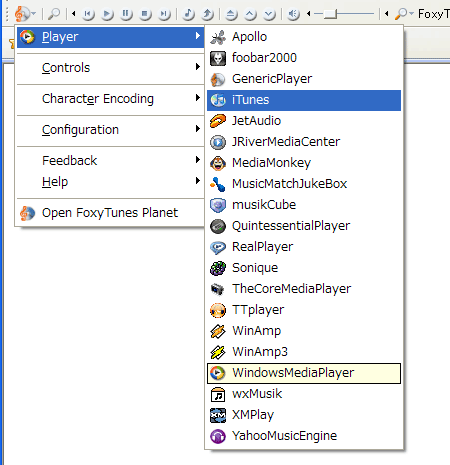Open the Feedback submenu item
This screenshot has width=450, height=465.
(110, 161)
